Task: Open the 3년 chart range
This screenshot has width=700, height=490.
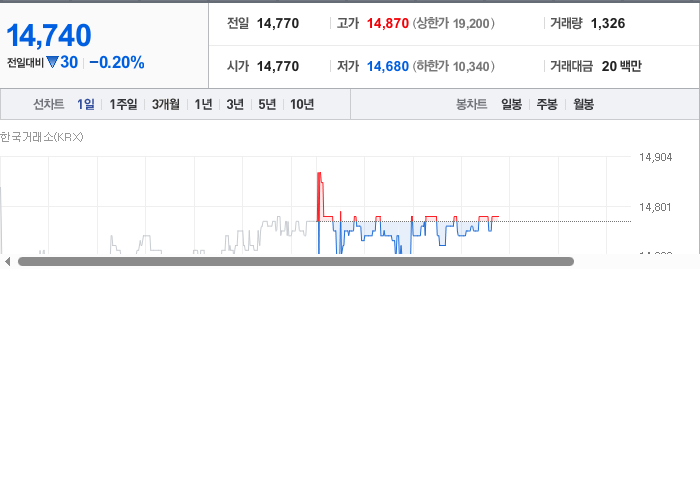Action: 235,104
